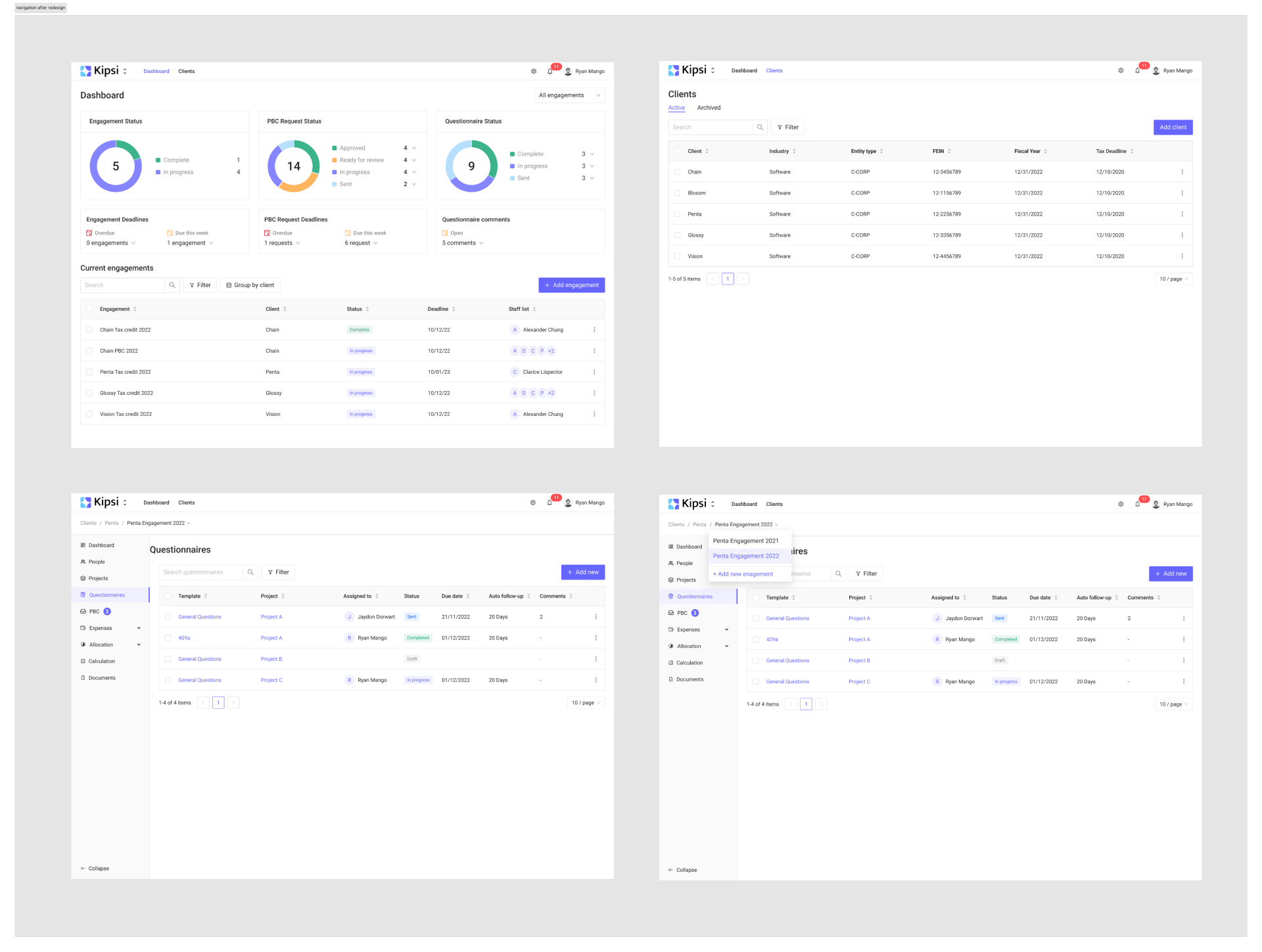
Task: Open the row menu for Penta Tax credit 2022
Action: [594, 372]
